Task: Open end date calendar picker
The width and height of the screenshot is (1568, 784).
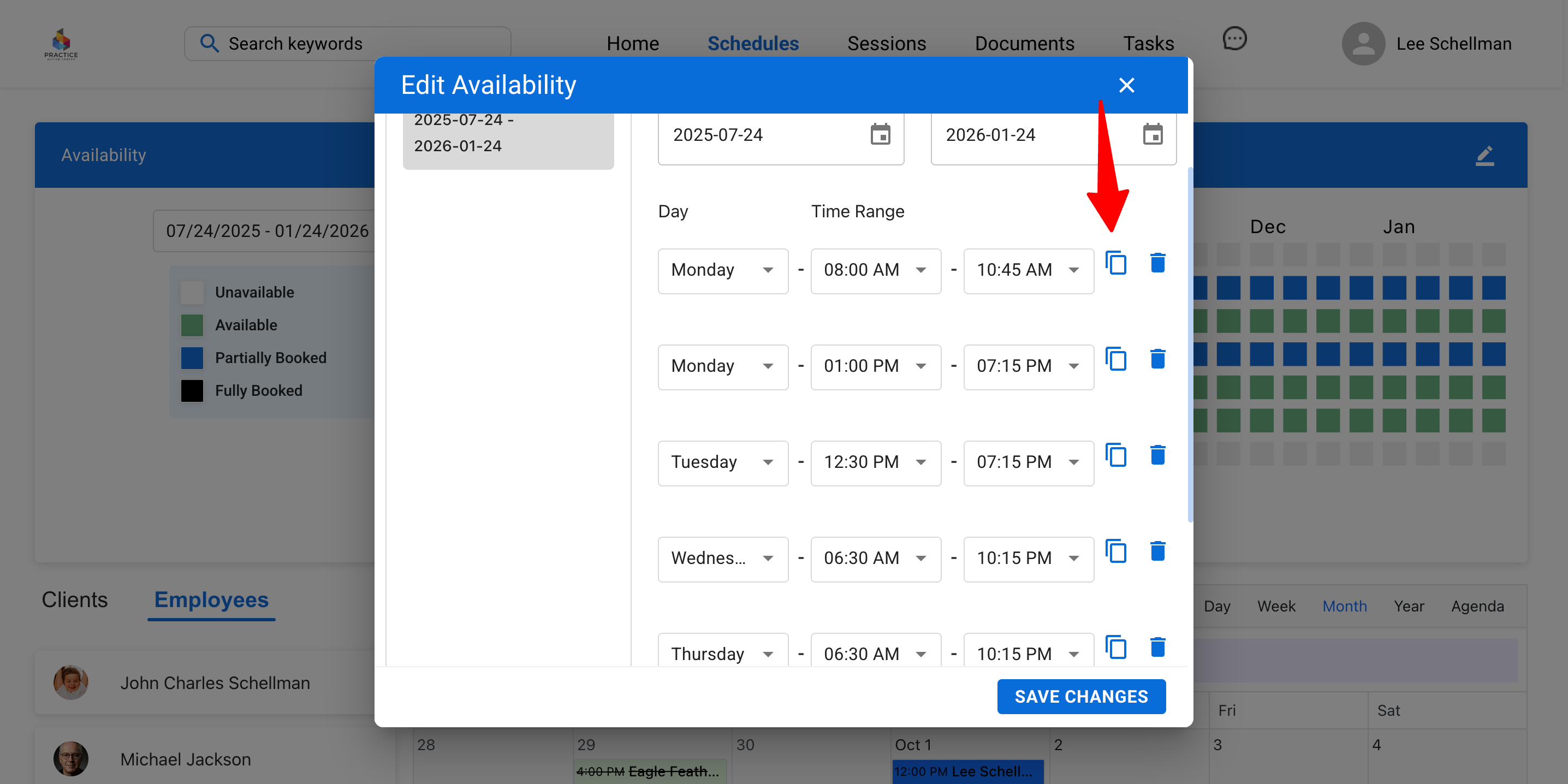Action: [x=1153, y=134]
